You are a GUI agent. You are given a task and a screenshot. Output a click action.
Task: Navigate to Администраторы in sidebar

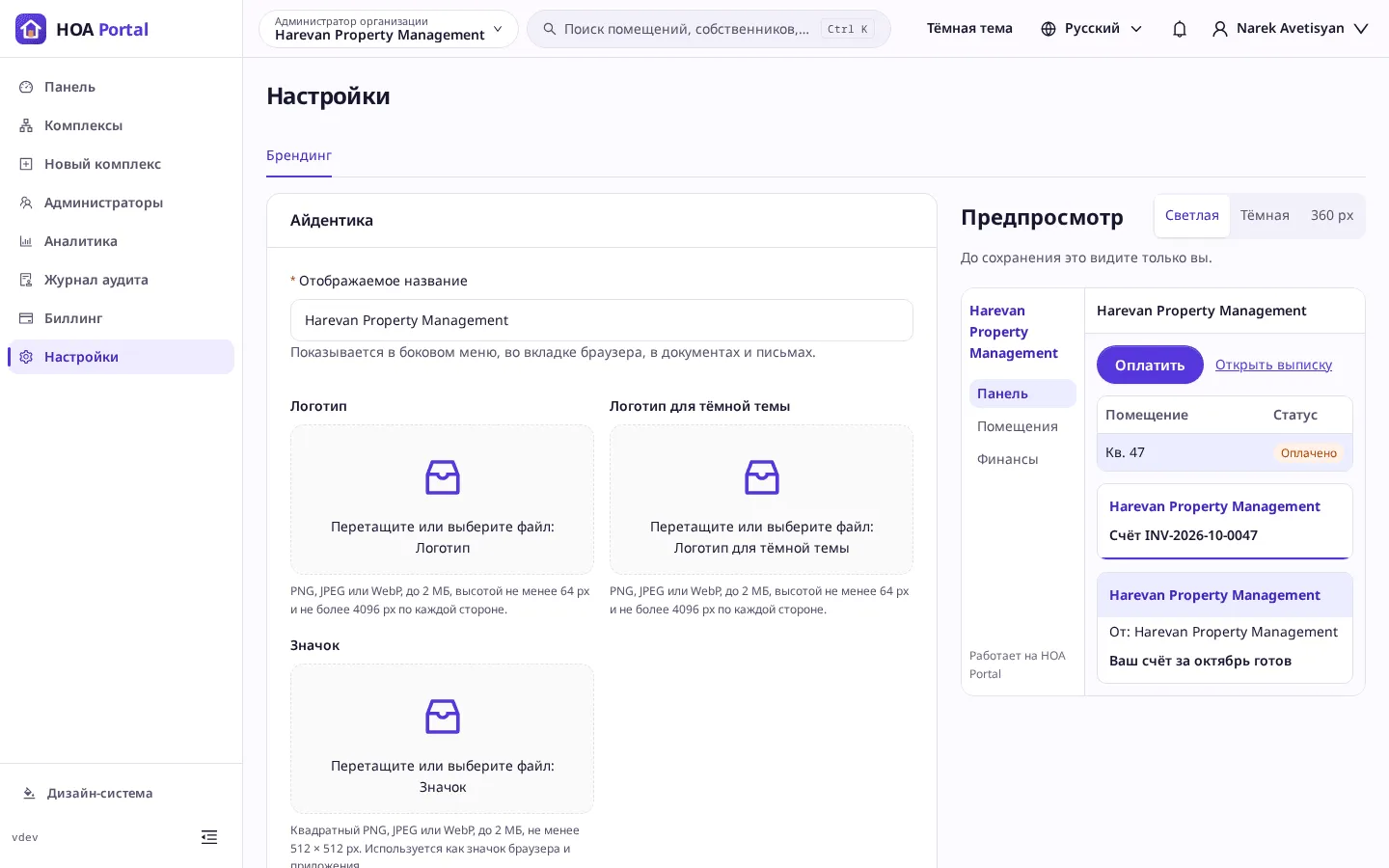(122, 203)
